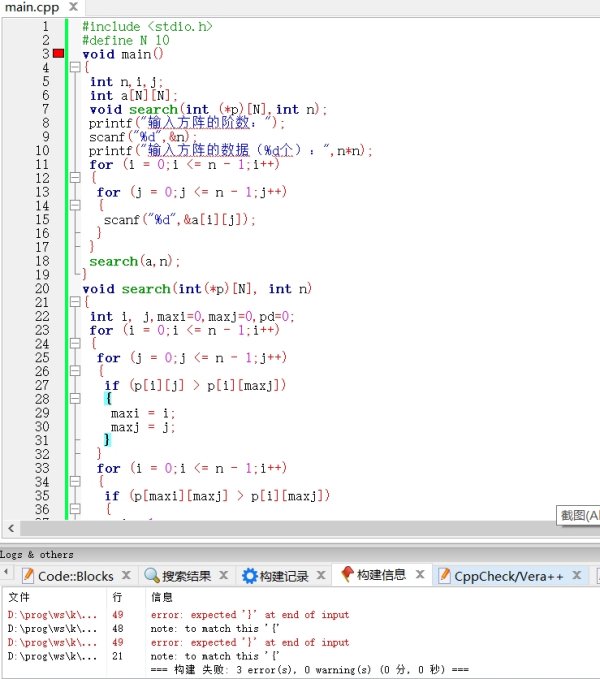Collapse the search function fold at line 21

pyautogui.click(x=74, y=302)
